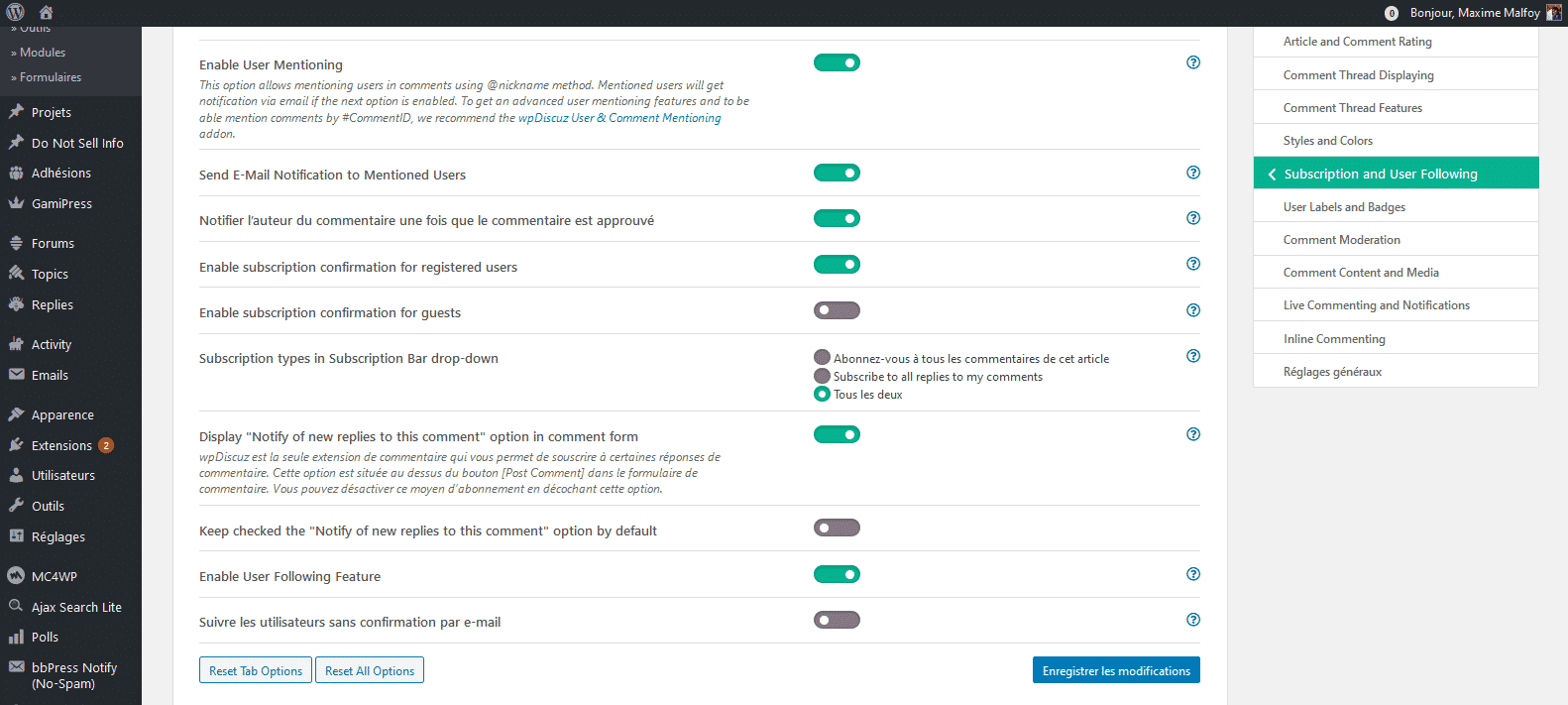The image size is (1568, 705).
Task: Click the Extensions plugin icon
Action: pyautogui.click(x=16, y=445)
